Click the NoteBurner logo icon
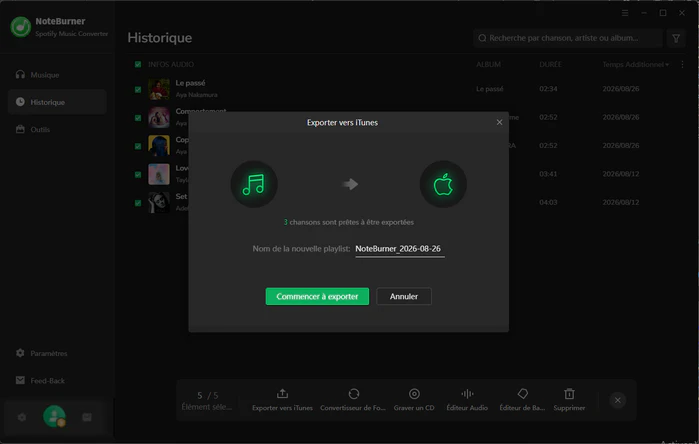The image size is (699, 444). [21, 27]
